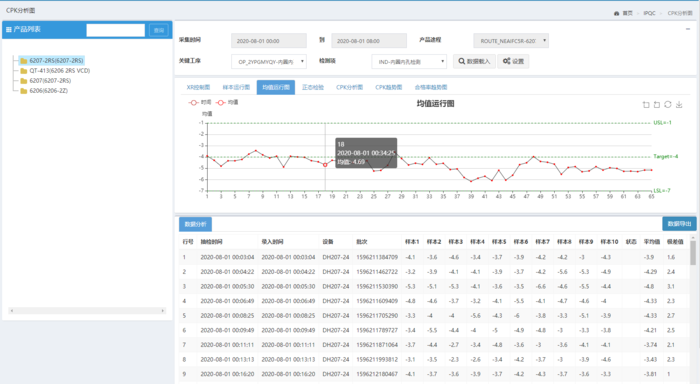Switch to the 正态检验 tab
Screen dimensions: 700x384
pyautogui.click(x=312, y=88)
